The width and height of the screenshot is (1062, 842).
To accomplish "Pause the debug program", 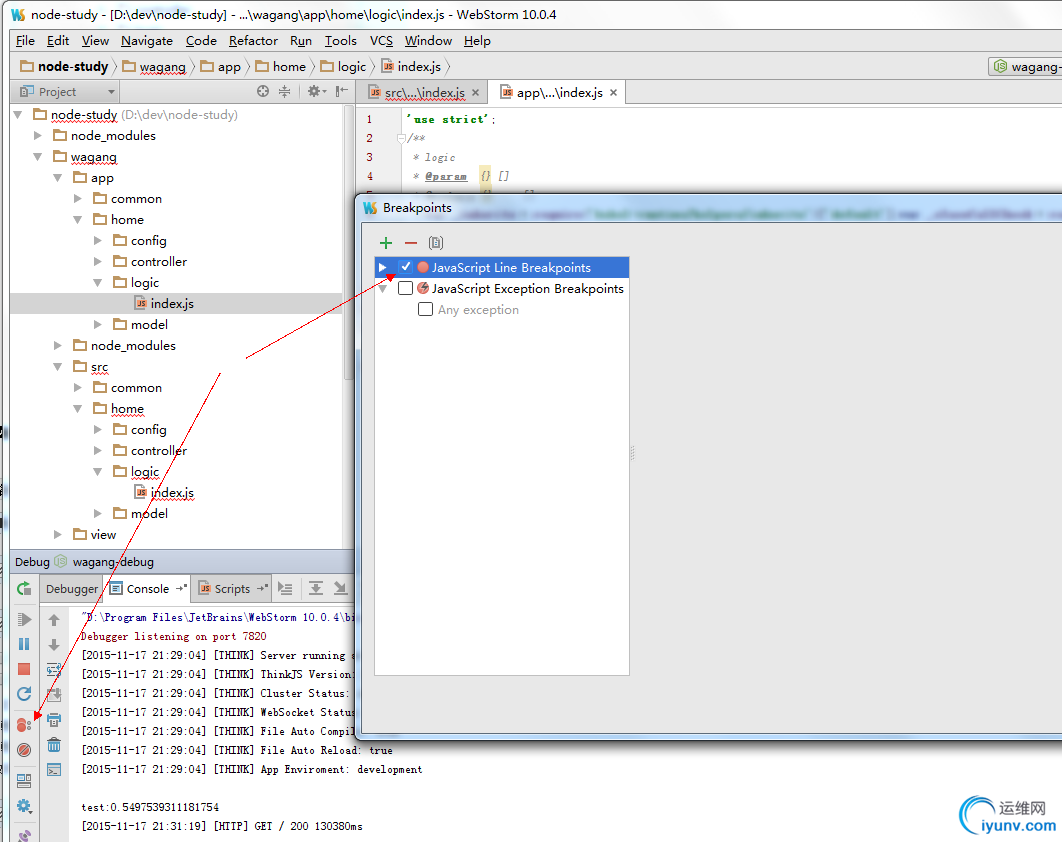I will [x=24, y=644].
